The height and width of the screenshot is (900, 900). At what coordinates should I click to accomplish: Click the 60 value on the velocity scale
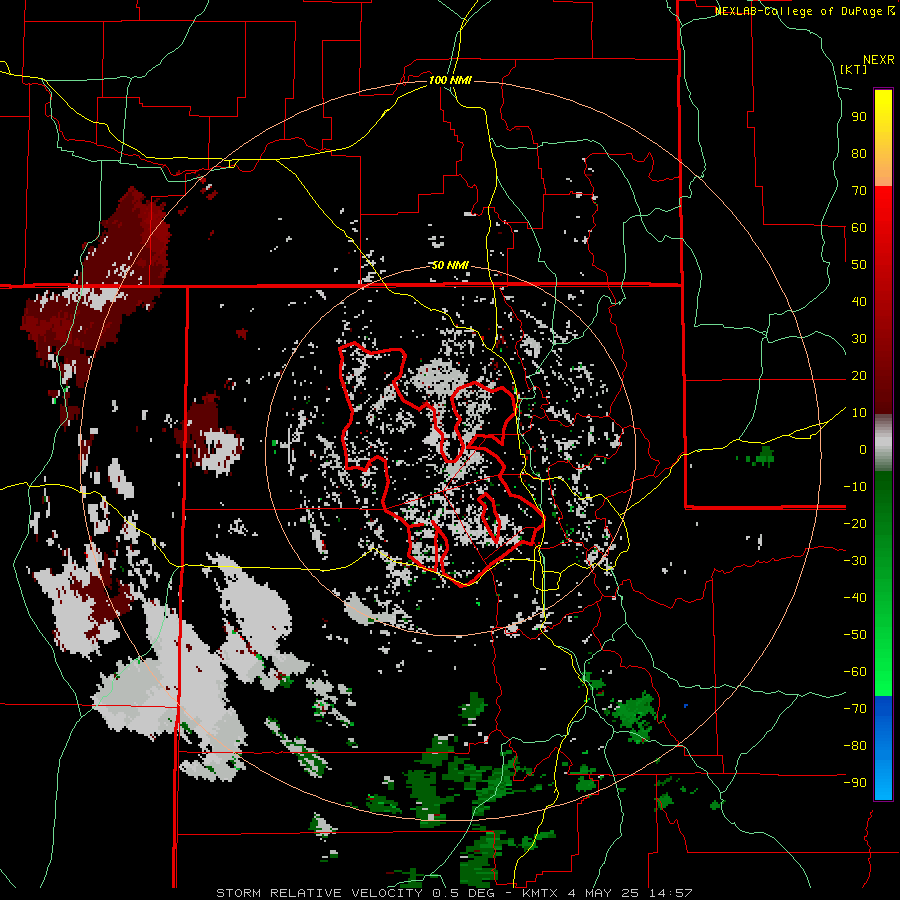[859, 228]
